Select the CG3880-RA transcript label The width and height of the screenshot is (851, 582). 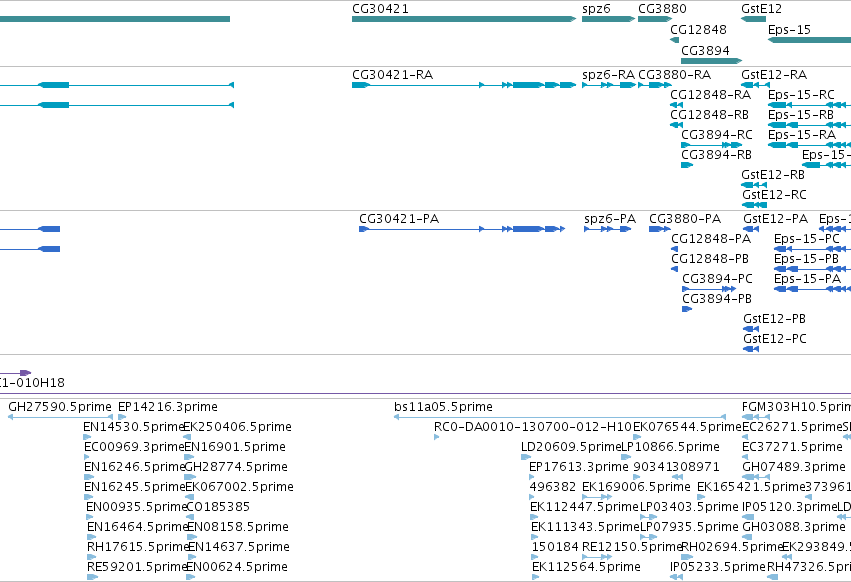coord(675,74)
